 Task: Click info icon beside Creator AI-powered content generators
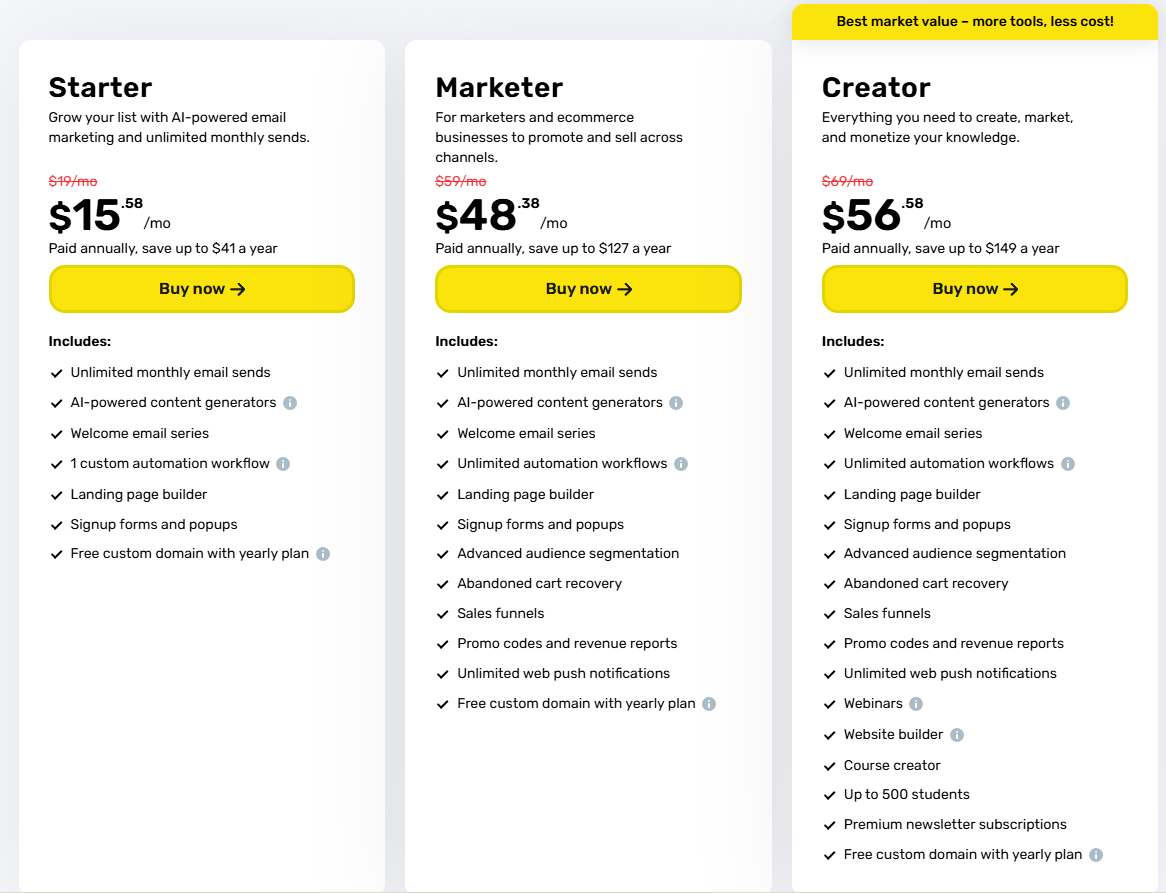pos(1063,403)
